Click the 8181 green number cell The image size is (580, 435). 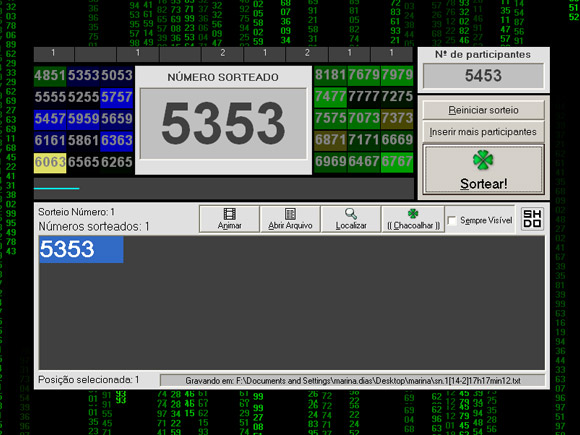click(x=330, y=75)
